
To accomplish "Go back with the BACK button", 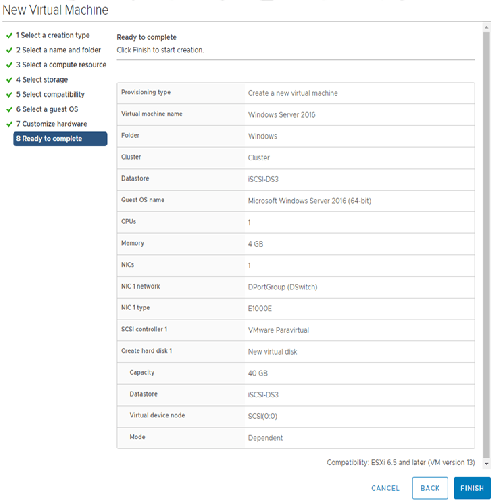I will [x=430, y=488].
